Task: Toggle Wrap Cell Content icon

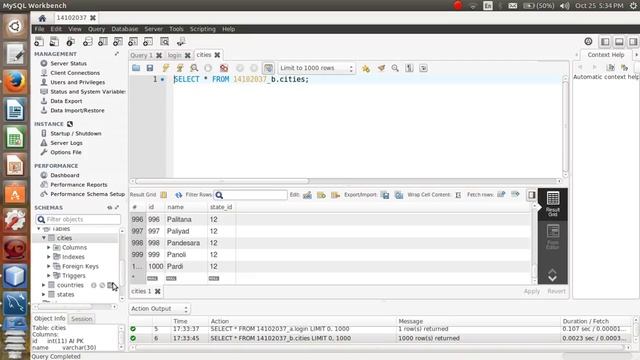Action: (x=458, y=195)
